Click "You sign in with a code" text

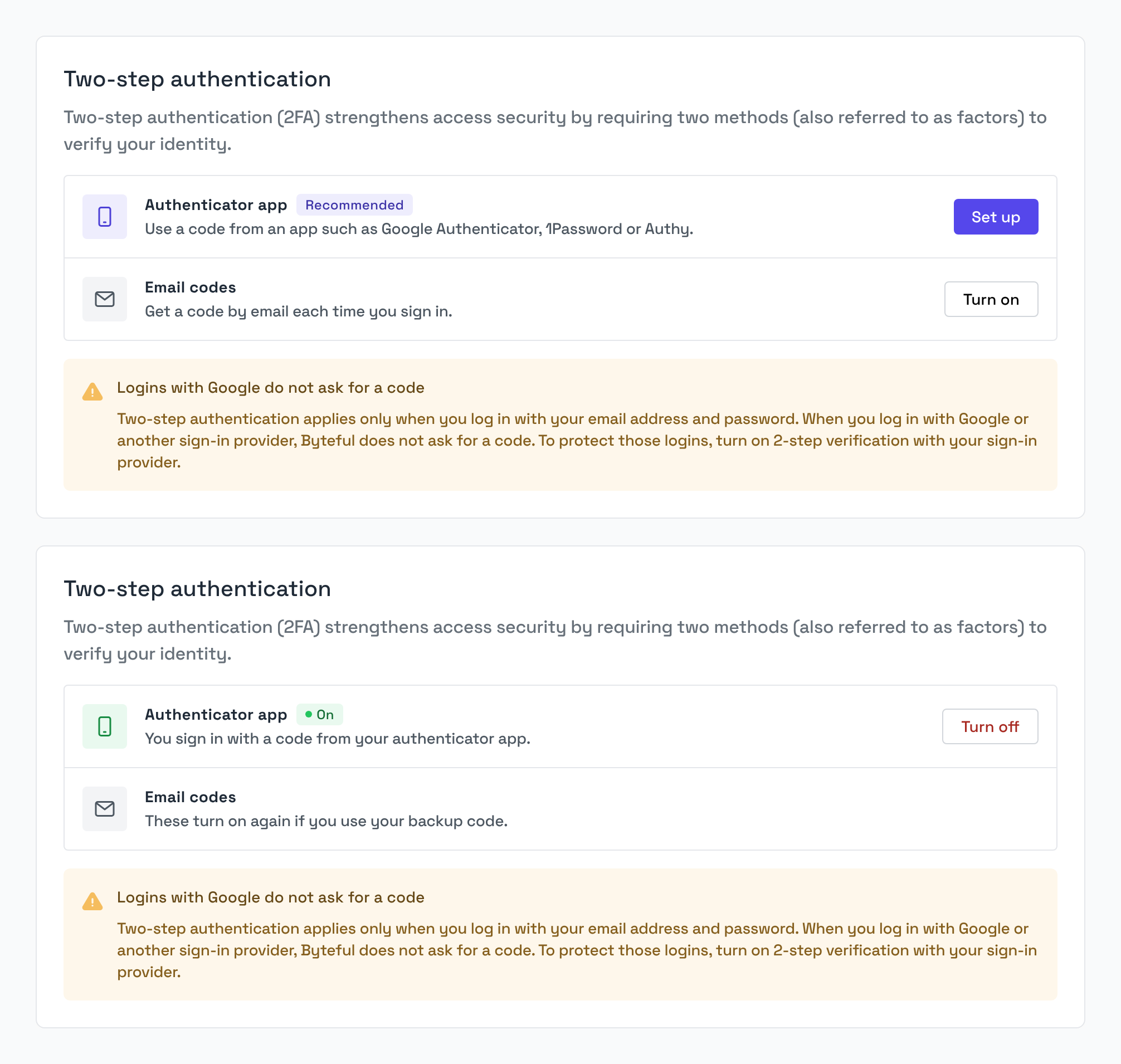point(338,739)
